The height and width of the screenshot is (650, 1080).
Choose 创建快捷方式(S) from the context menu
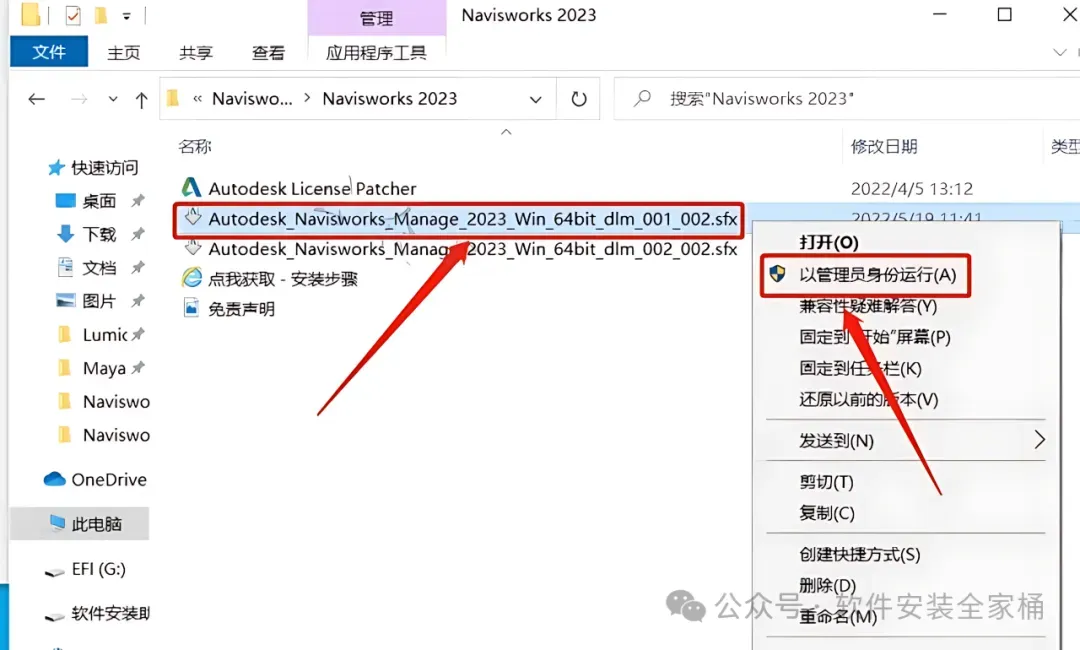click(x=860, y=554)
